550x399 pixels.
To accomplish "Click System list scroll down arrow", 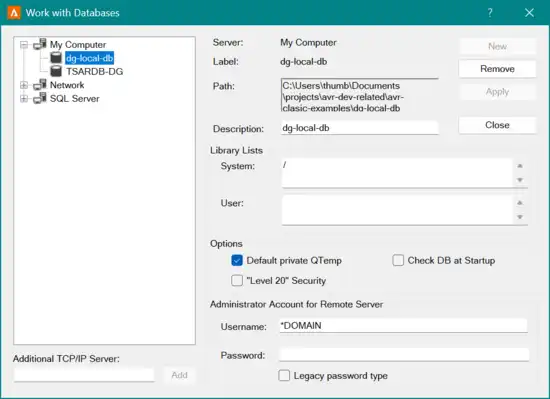I will point(520,180).
